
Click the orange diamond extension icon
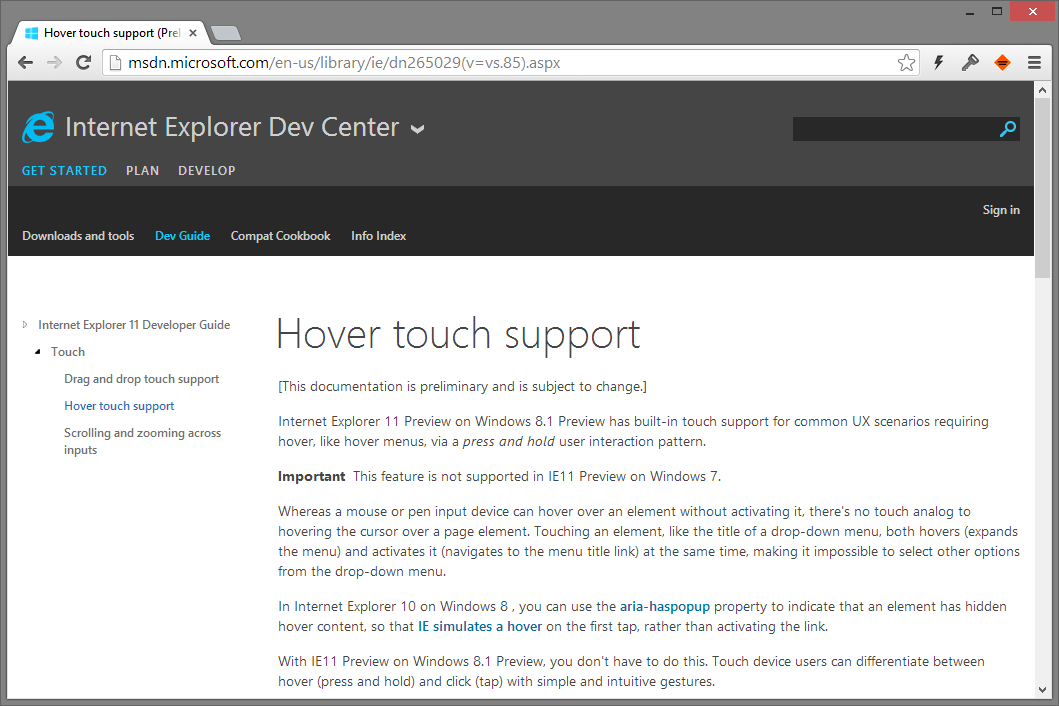(x=1002, y=62)
